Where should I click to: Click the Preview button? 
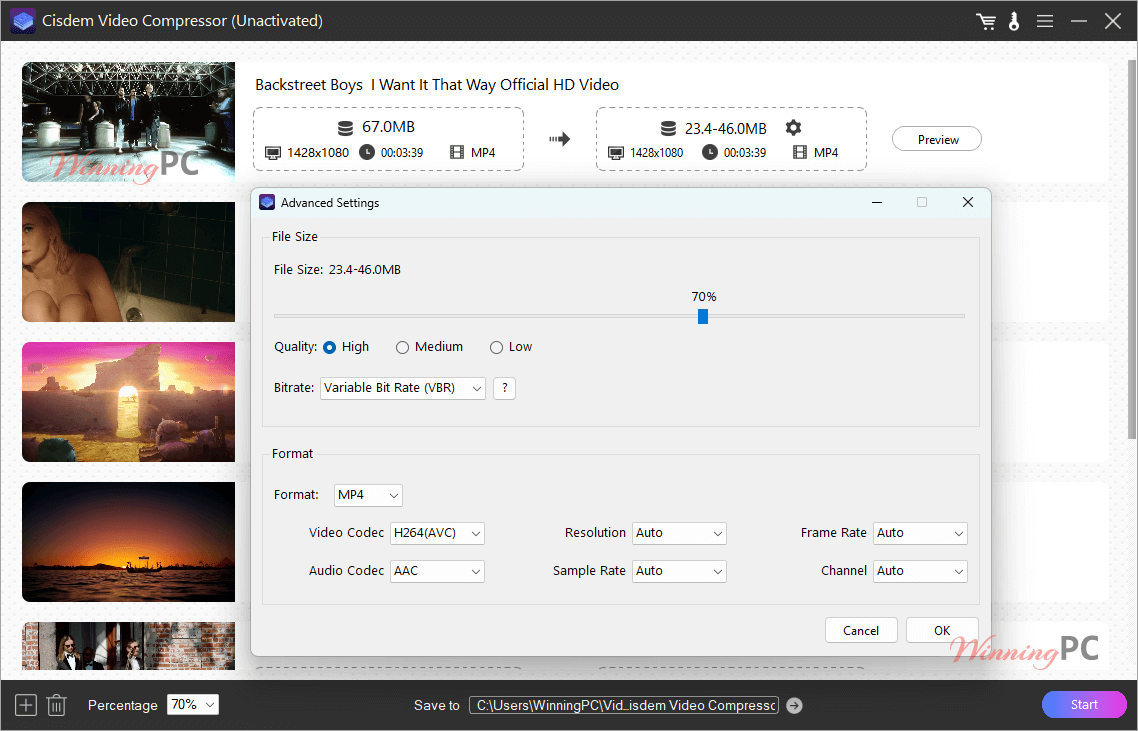(937, 139)
